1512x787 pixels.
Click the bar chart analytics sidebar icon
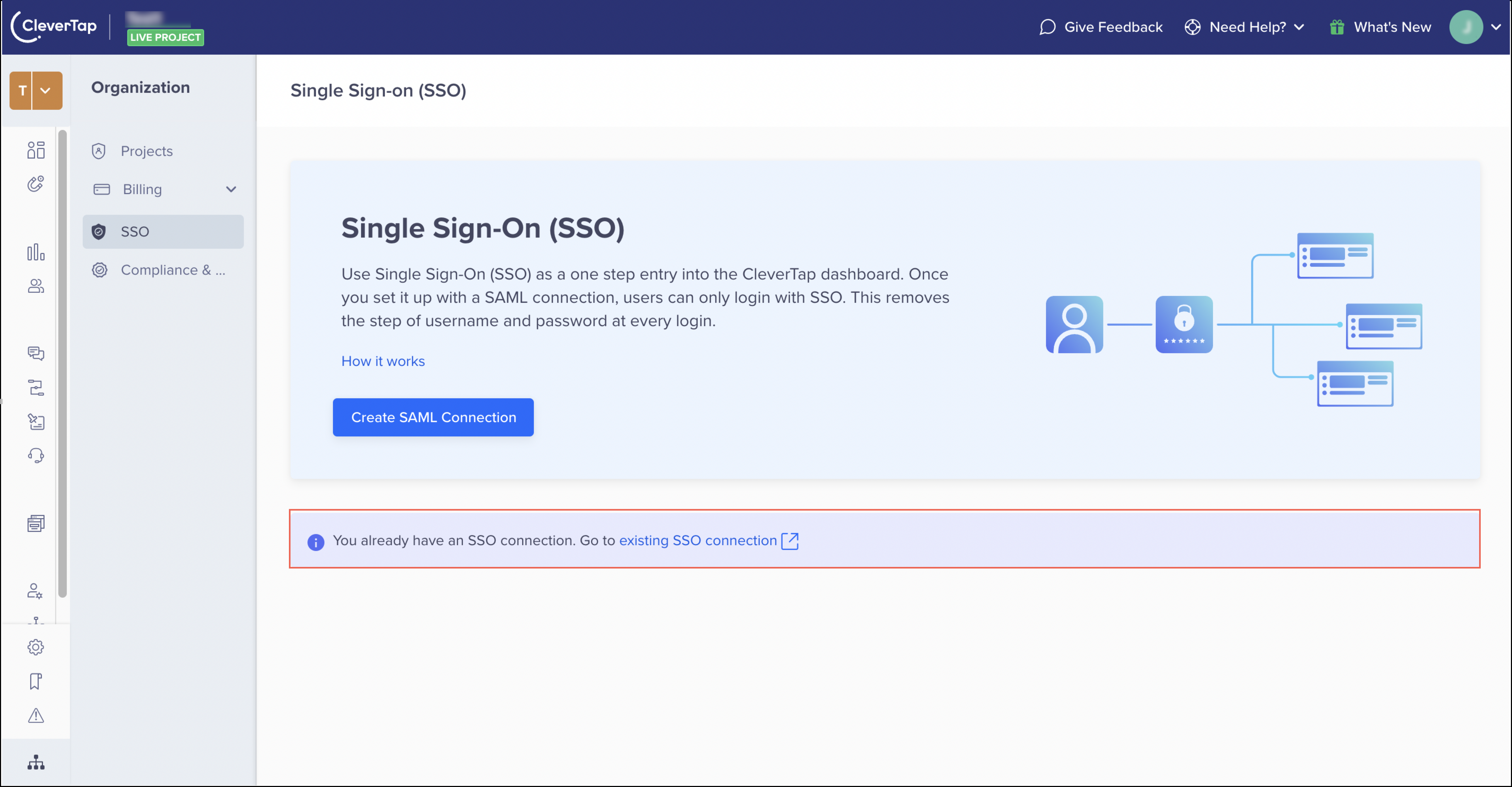coord(36,252)
